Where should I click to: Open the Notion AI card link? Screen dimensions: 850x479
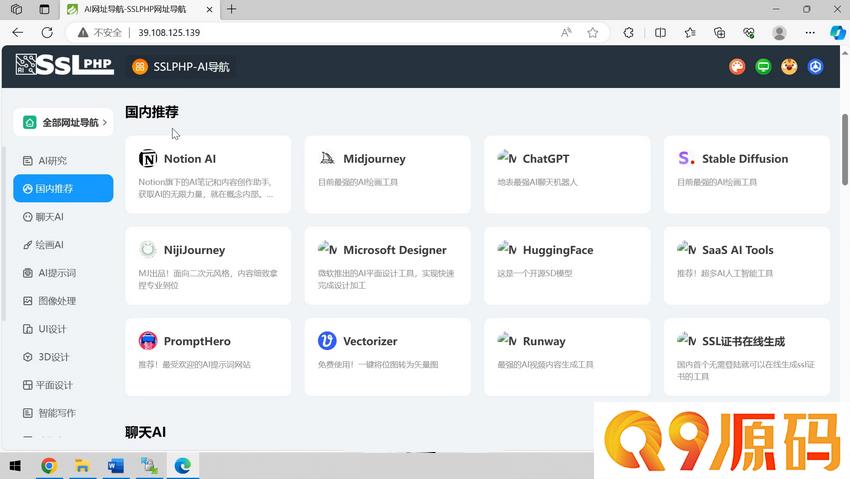[208, 174]
